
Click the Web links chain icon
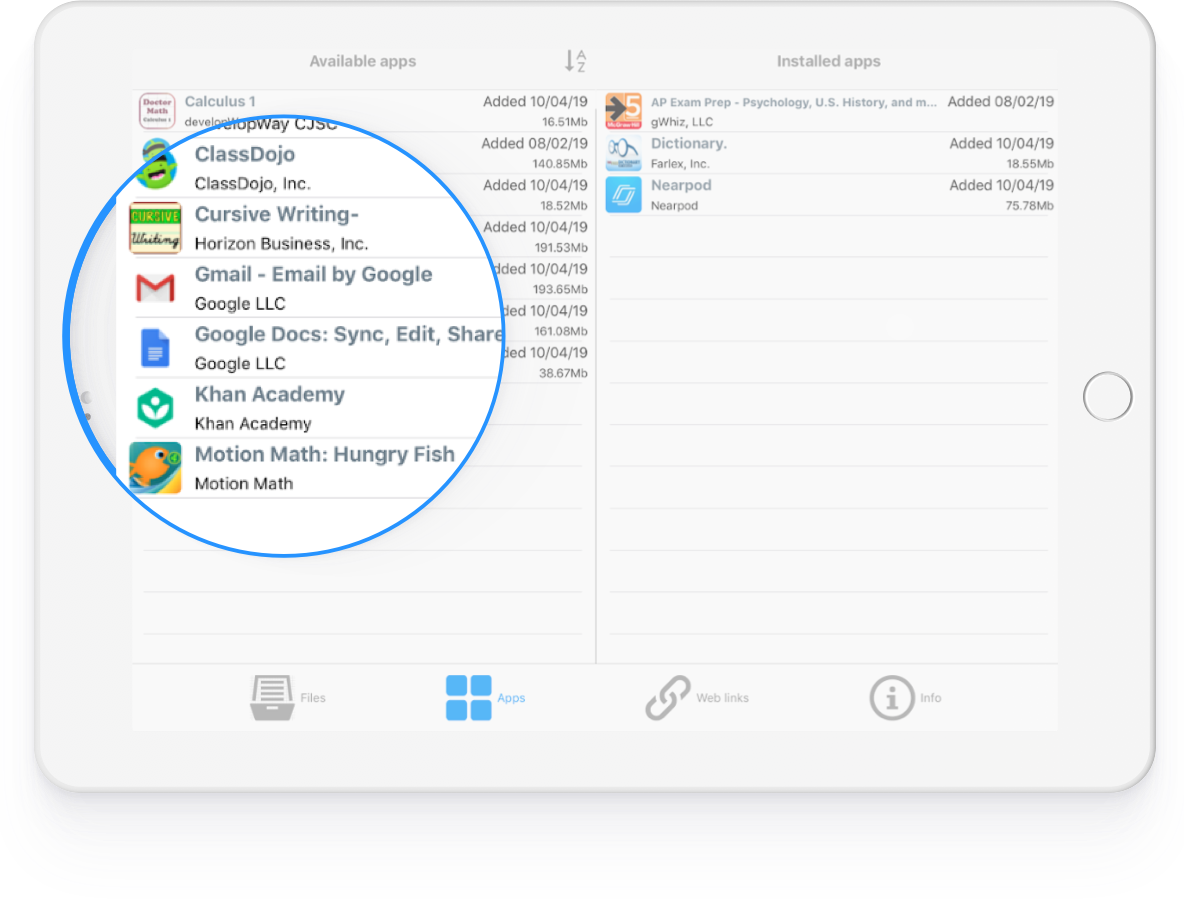(x=668, y=698)
